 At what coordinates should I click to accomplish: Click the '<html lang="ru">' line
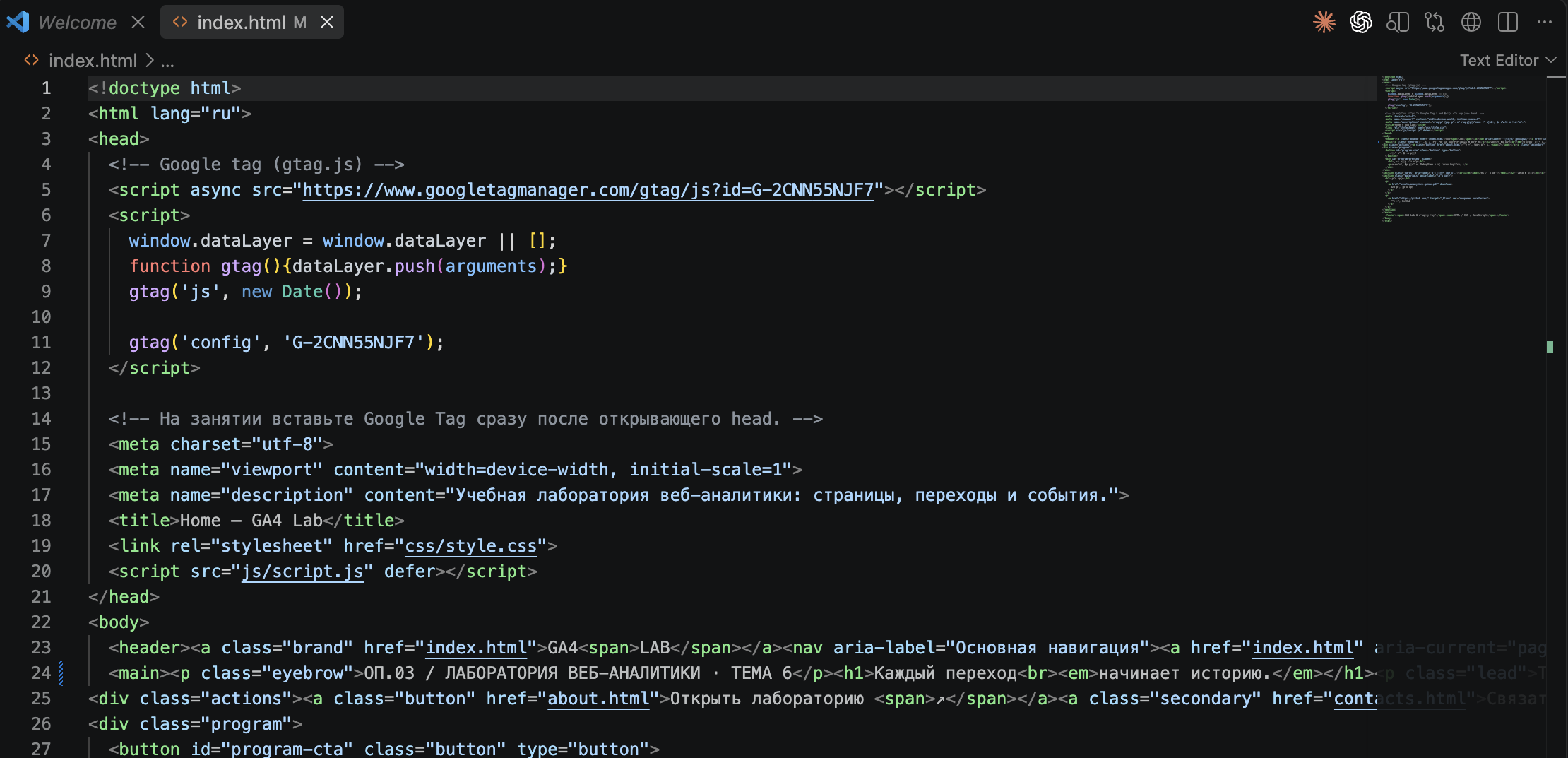[x=170, y=114]
